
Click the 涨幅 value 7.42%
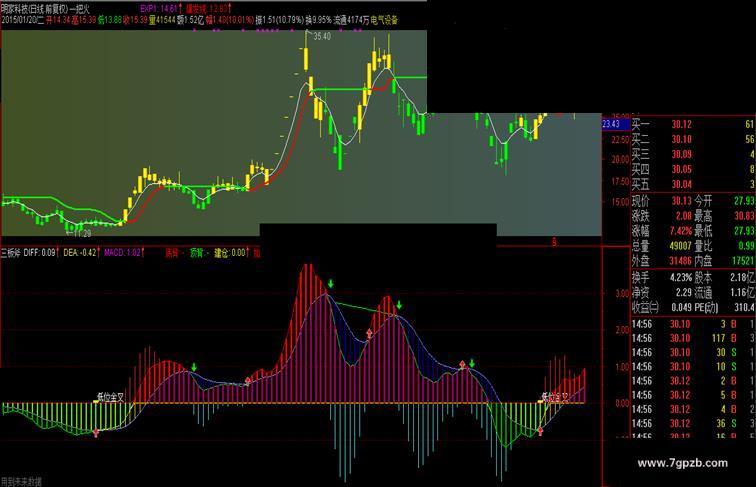(x=681, y=230)
